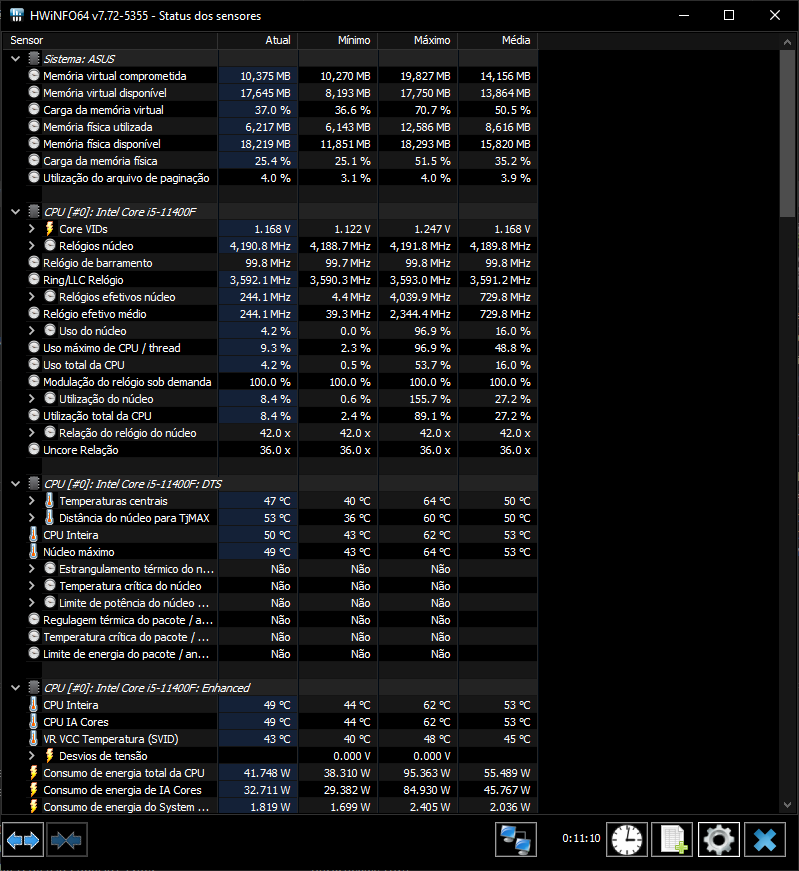Collapse the CPU [#0]: Intel Core i5-11400F group
Image resolution: width=799 pixels, height=871 pixels.
point(16,212)
